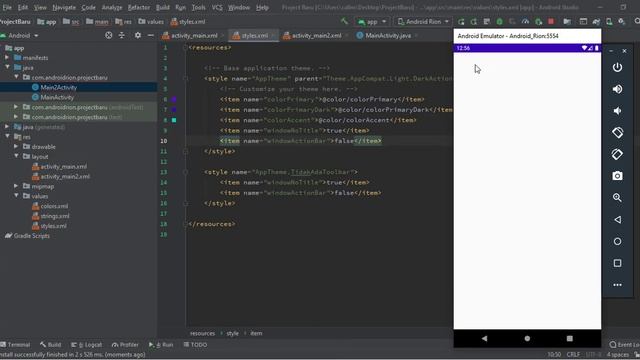Select MainActivity in project tree

pyautogui.click(x=57, y=97)
